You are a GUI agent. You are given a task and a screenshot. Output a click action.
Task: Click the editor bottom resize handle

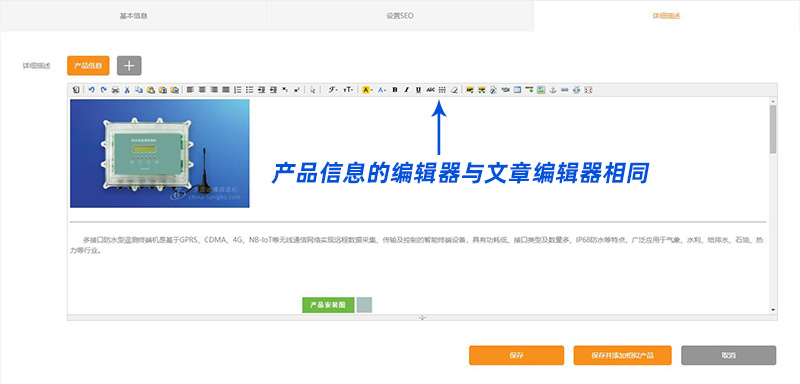(422, 318)
